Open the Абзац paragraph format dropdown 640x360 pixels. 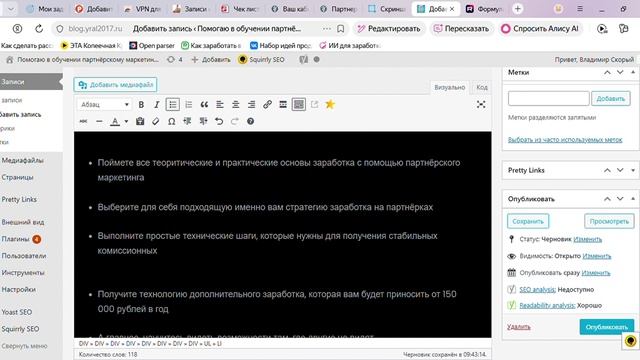point(104,104)
